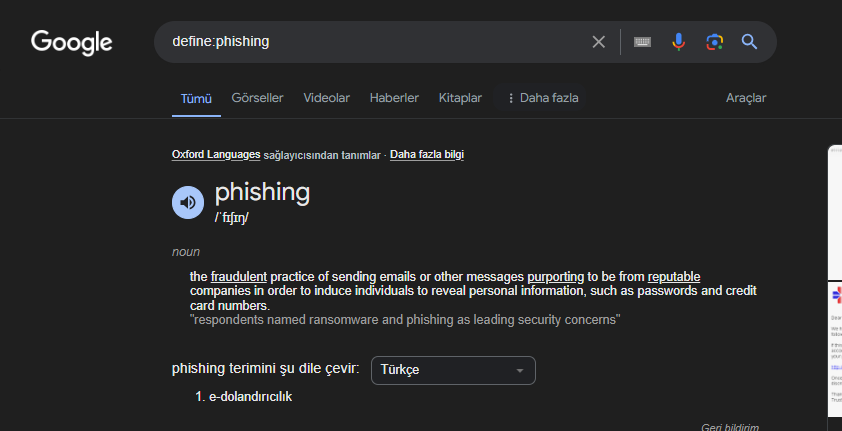Open the Araçlar tools option
Screen dimensions: 842x431
(746, 98)
